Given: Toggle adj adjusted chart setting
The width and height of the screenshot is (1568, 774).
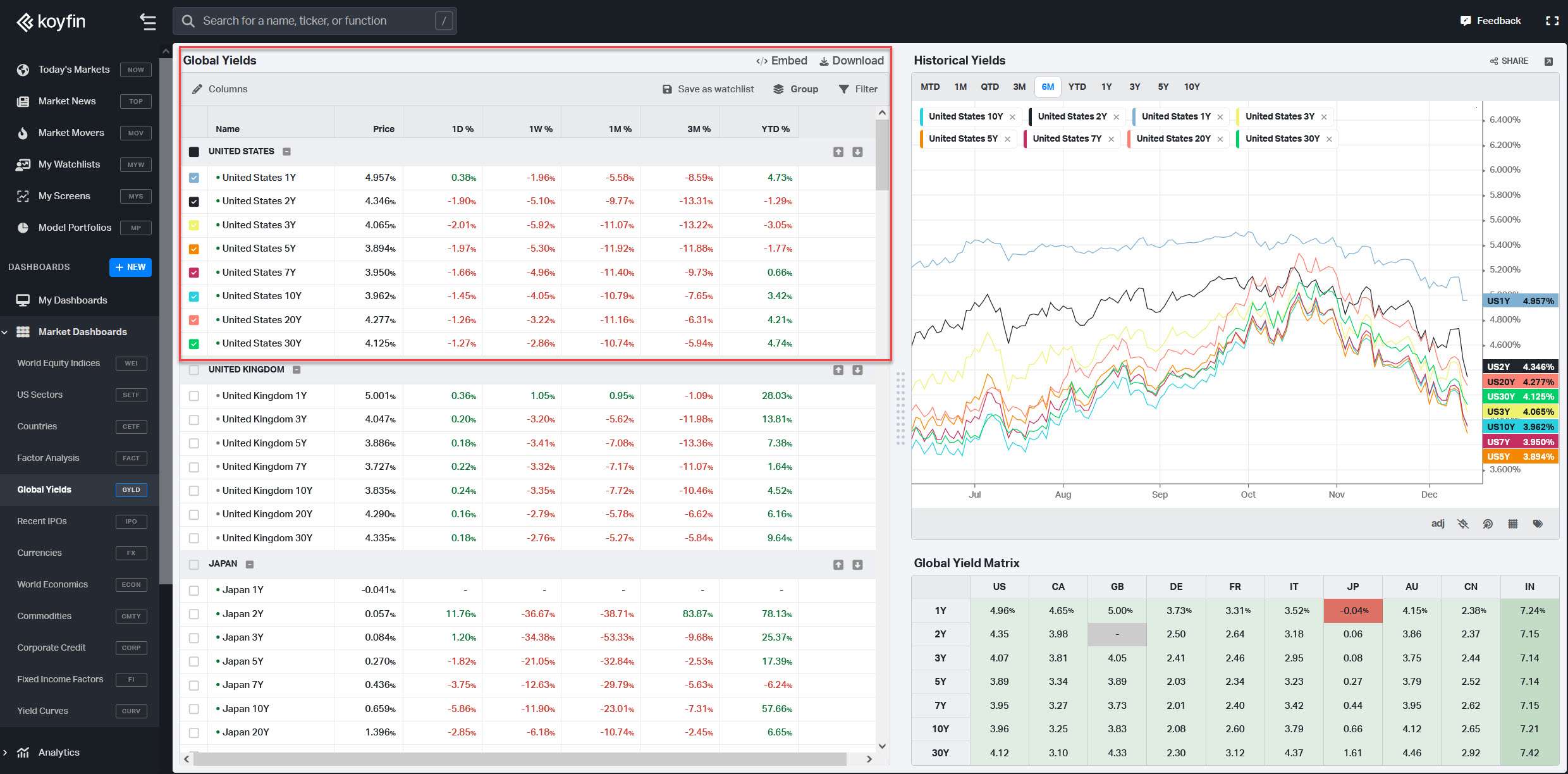Looking at the screenshot, I should (1438, 524).
